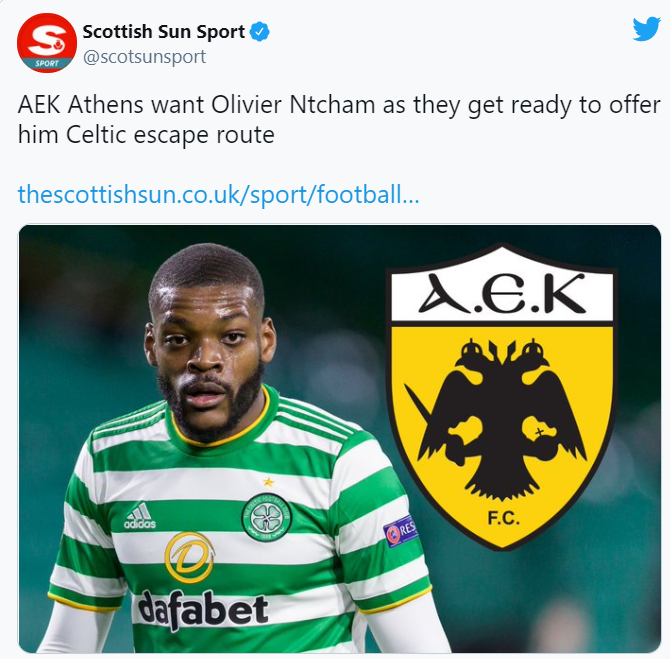Select the tweet text about Olivier Ntcham
This screenshot has width=670, height=659.
(x=339, y=120)
